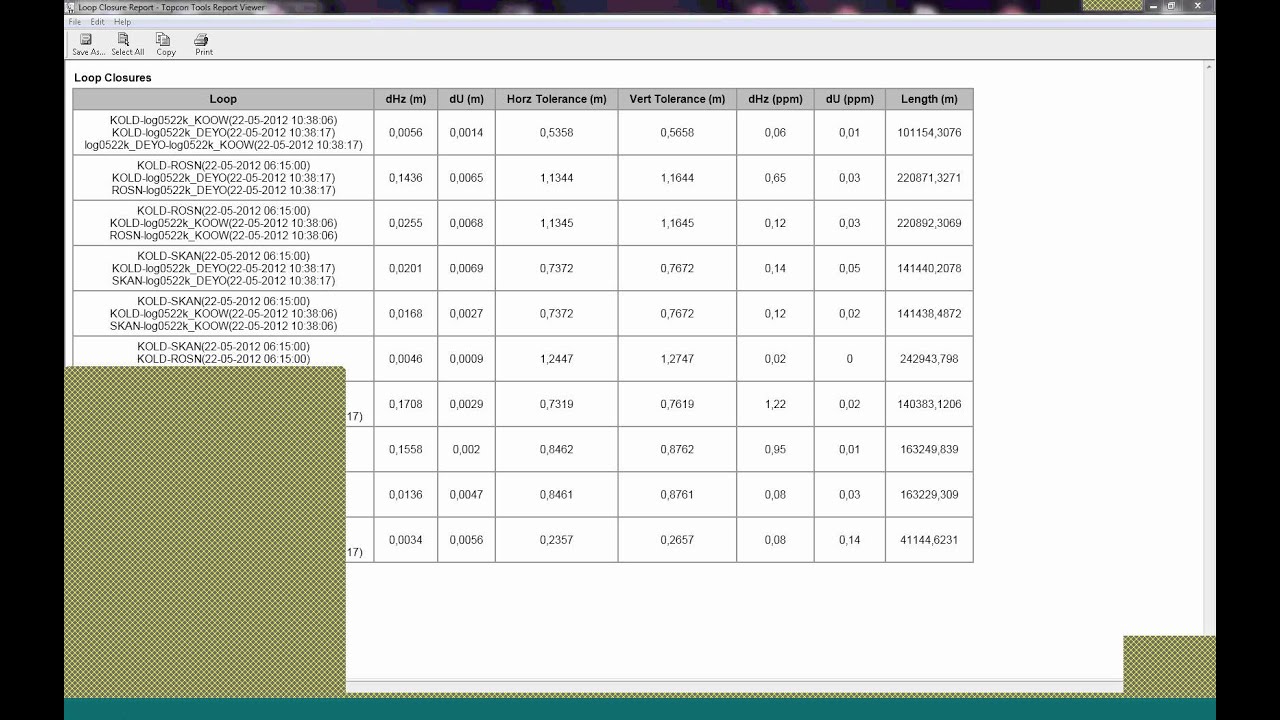This screenshot has width=1280, height=720.
Task: Click Length value 141440,2078
Action: [x=929, y=268]
